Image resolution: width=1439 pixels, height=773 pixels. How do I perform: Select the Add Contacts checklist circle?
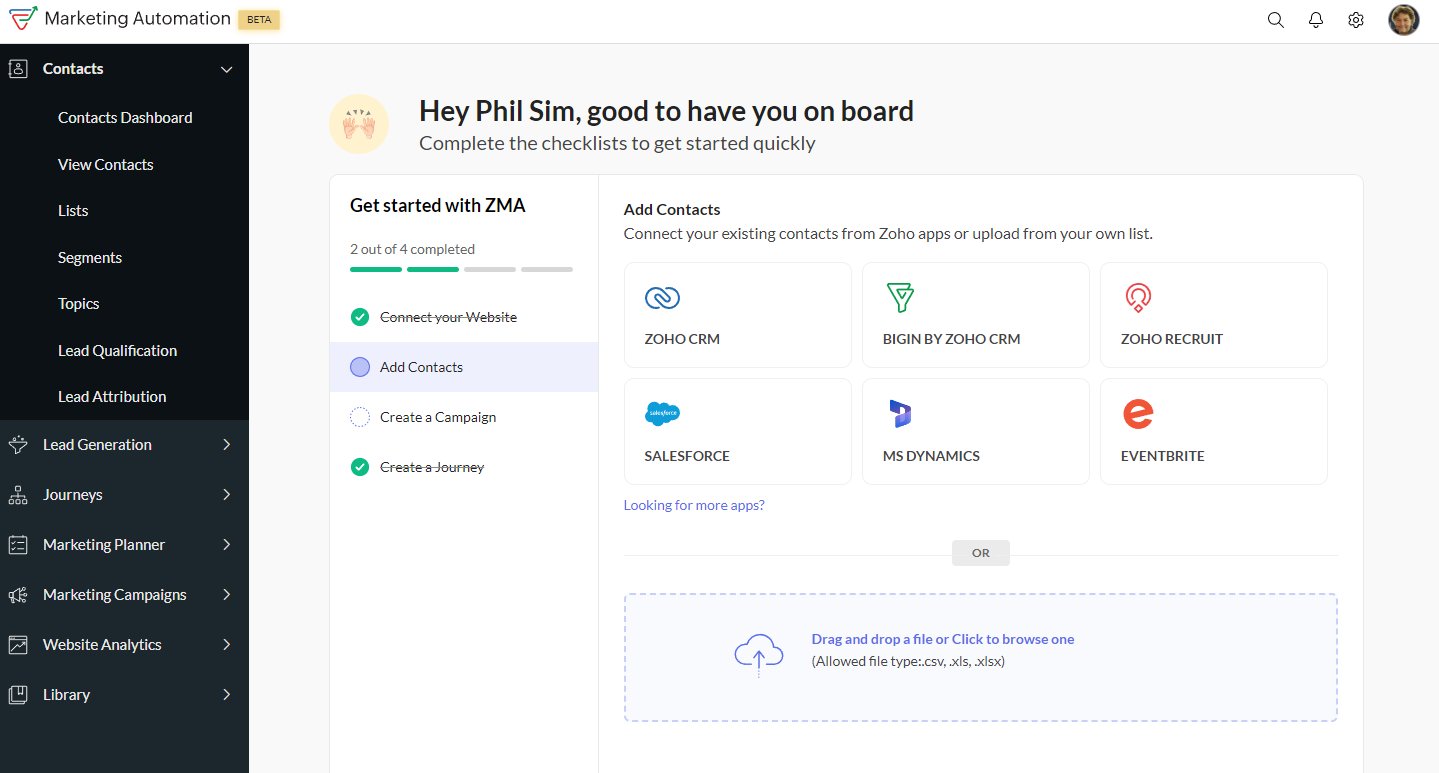pyautogui.click(x=360, y=367)
